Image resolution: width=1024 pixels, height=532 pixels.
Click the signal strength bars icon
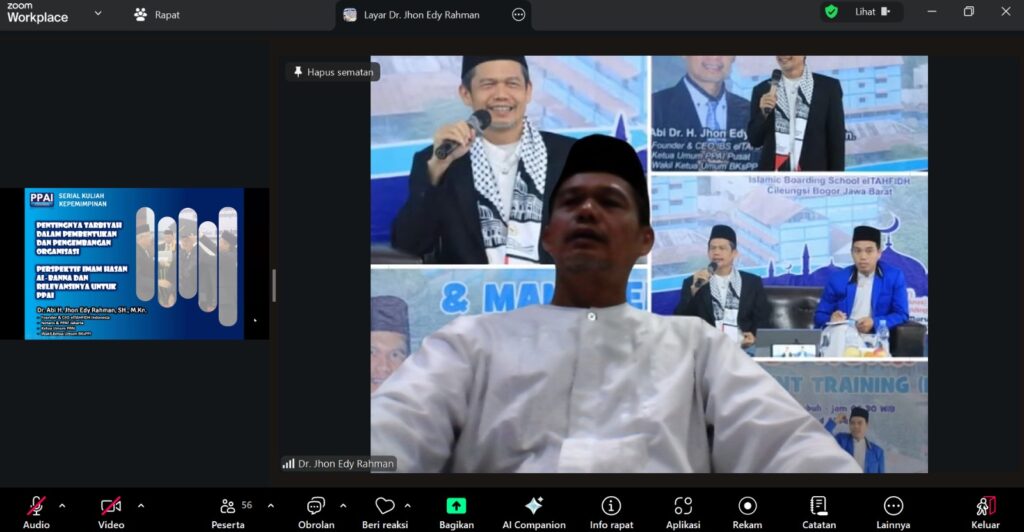point(288,463)
